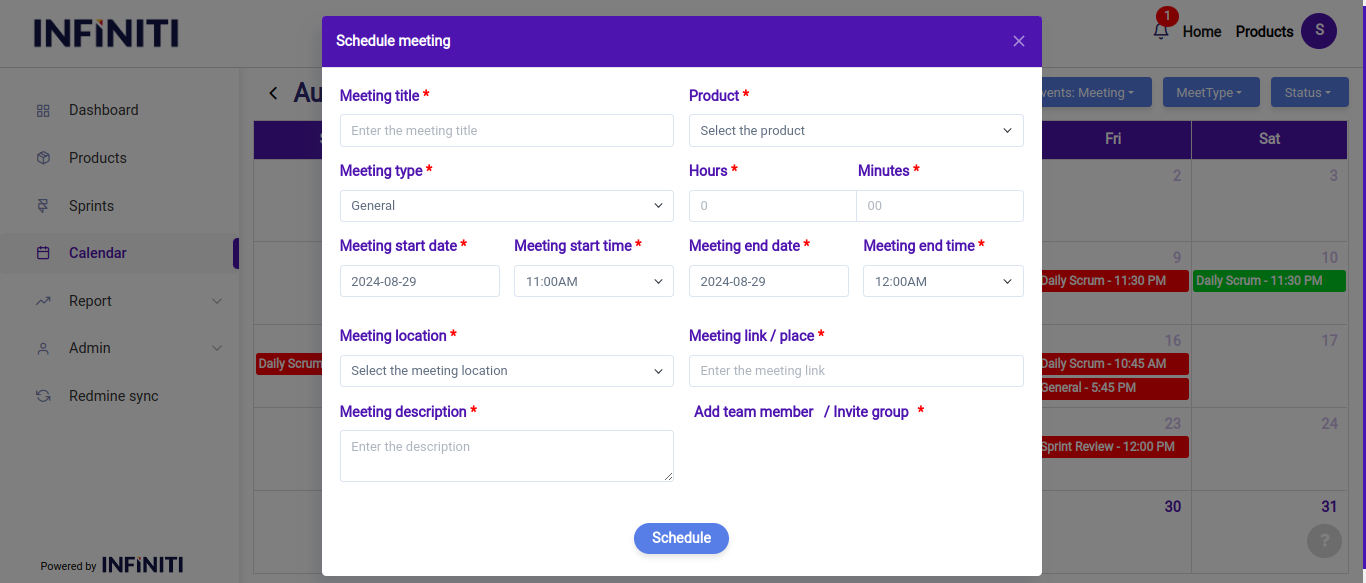Open the Meeting type dropdown
The image size is (1366, 583).
[506, 206]
